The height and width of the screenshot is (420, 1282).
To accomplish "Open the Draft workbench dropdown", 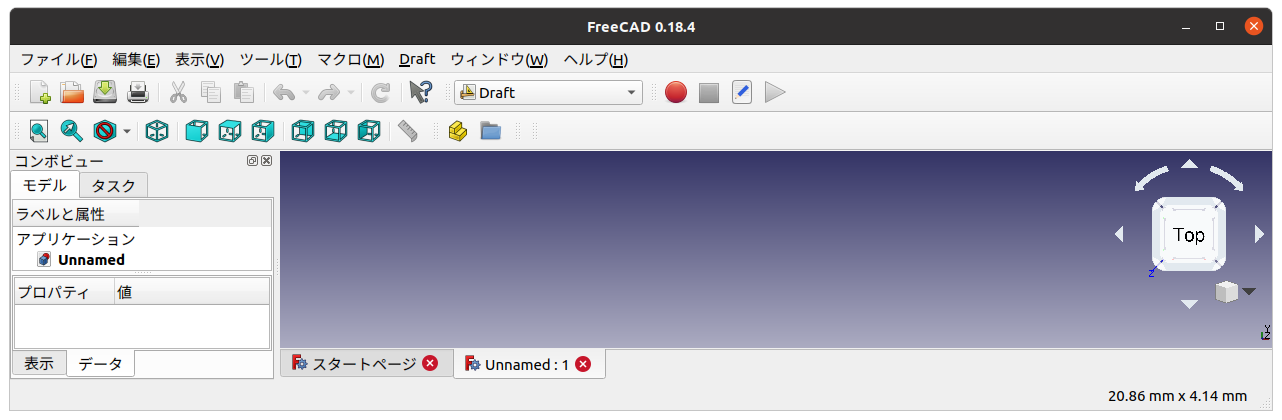I will [x=548, y=93].
